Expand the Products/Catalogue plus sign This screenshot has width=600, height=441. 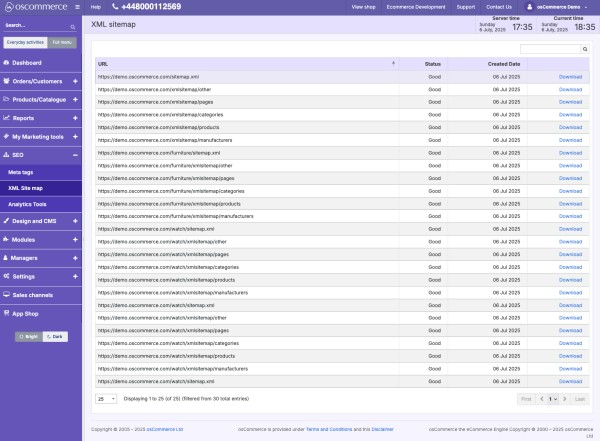(75, 100)
